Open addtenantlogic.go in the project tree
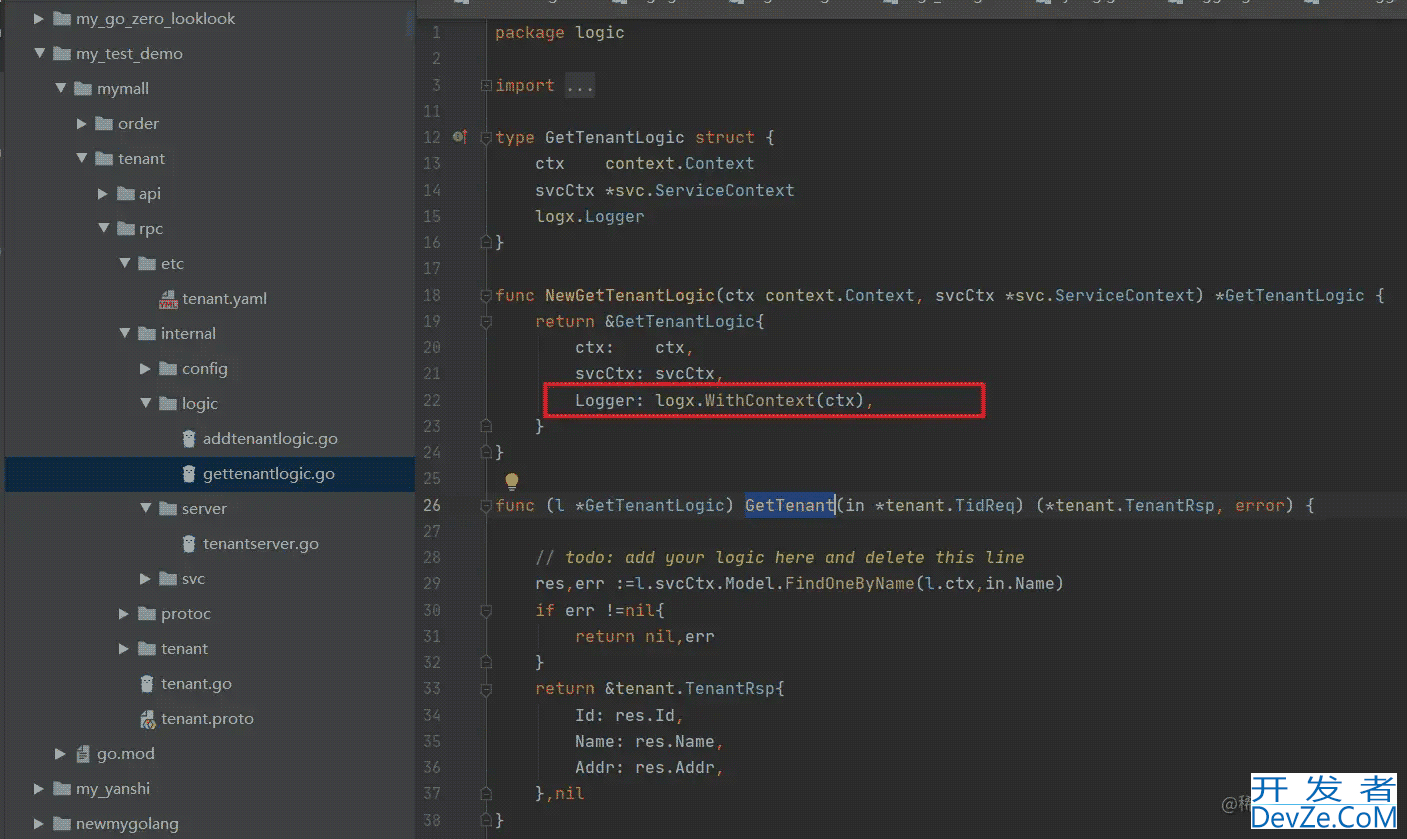This screenshot has height=839, width=1407. tap(270, 439)
